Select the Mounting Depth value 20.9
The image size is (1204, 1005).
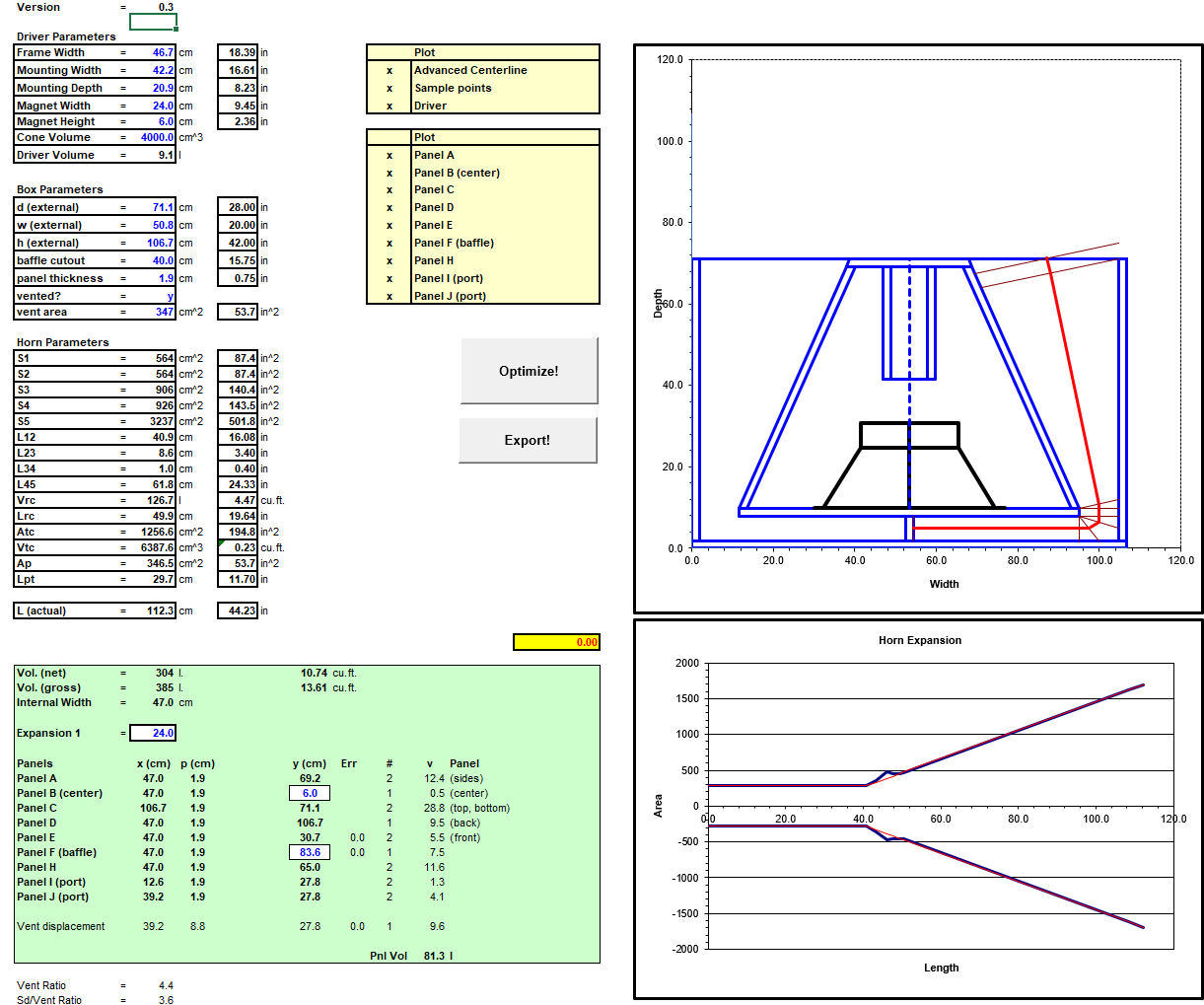pyautogui.click(x=154, y=88)
